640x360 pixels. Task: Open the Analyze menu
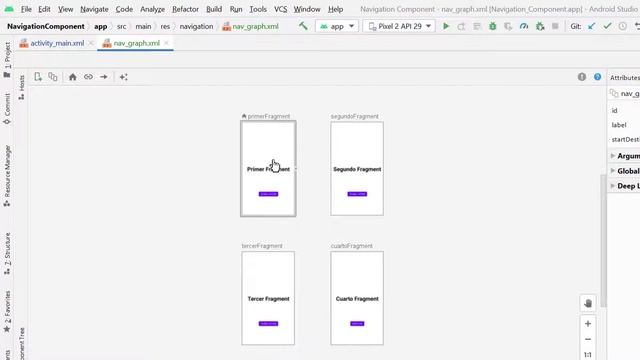152,9
